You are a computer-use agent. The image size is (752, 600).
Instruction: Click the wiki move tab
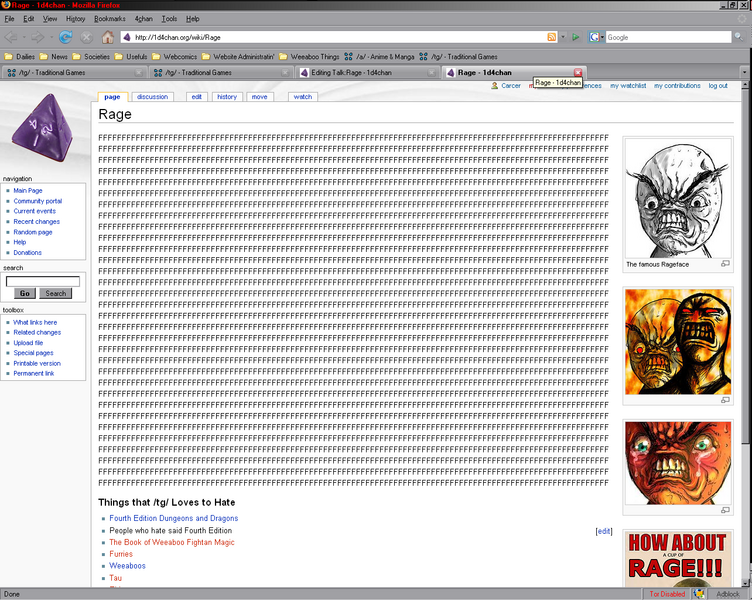tap(259, 97)
